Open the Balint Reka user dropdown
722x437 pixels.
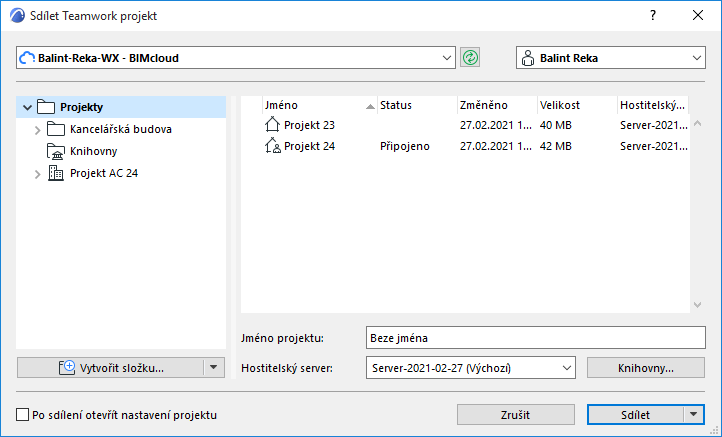point(696,58)
